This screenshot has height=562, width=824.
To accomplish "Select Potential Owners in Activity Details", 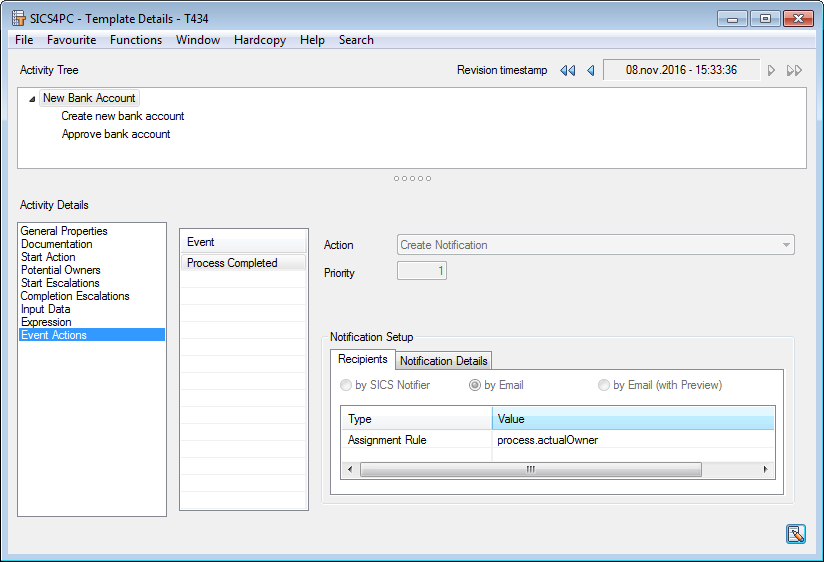I will (61, 270).
